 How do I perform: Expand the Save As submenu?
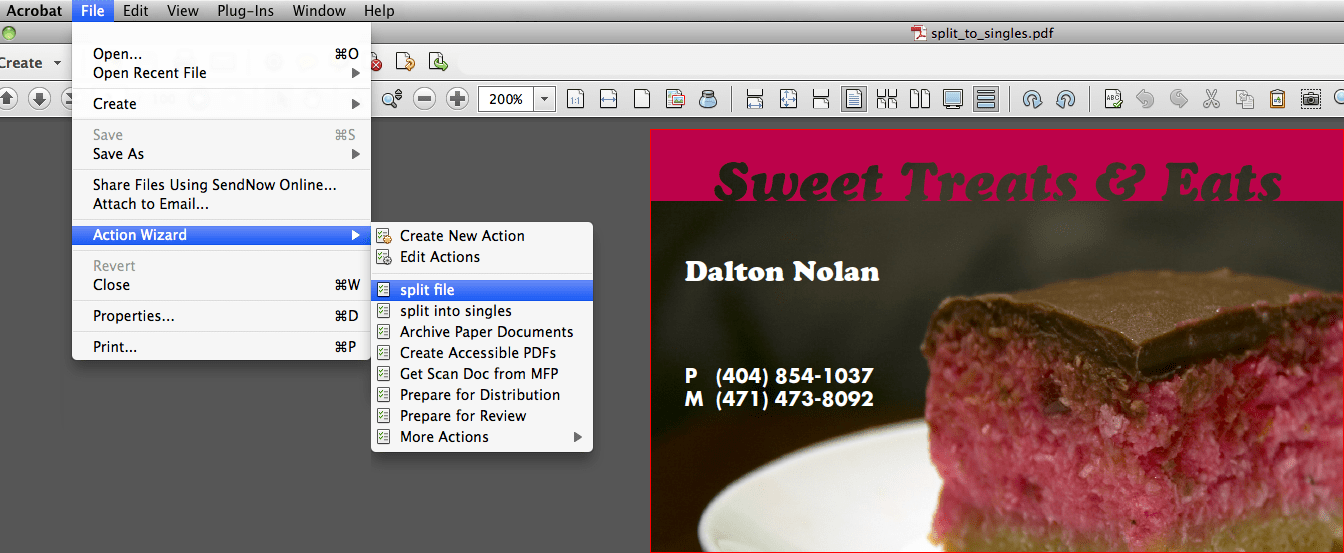click(x=221, y=154)
